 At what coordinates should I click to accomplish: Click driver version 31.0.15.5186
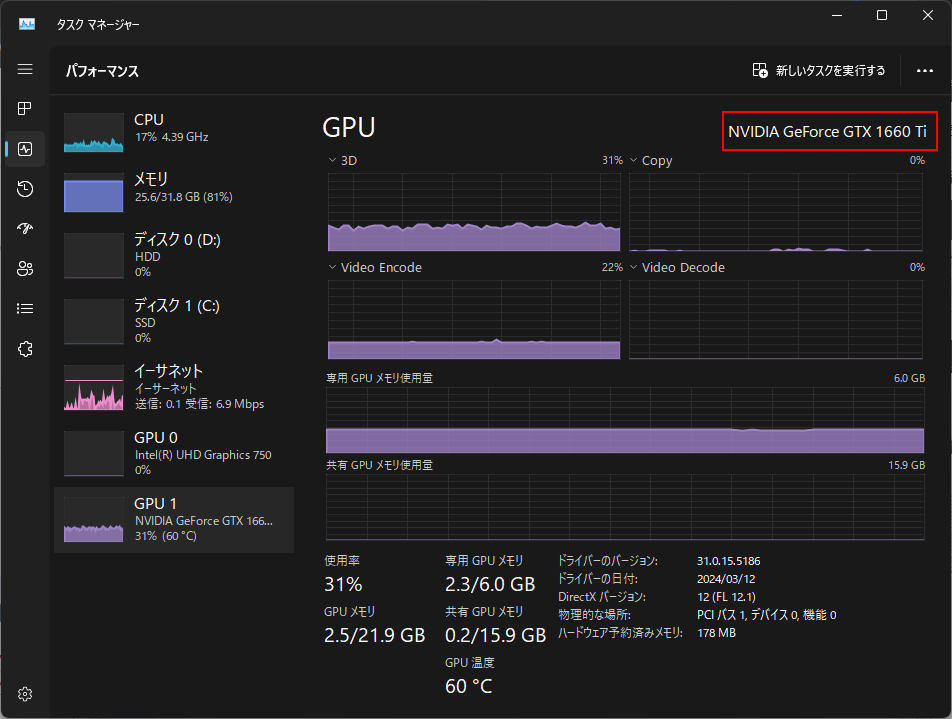[x=729, y=561]
